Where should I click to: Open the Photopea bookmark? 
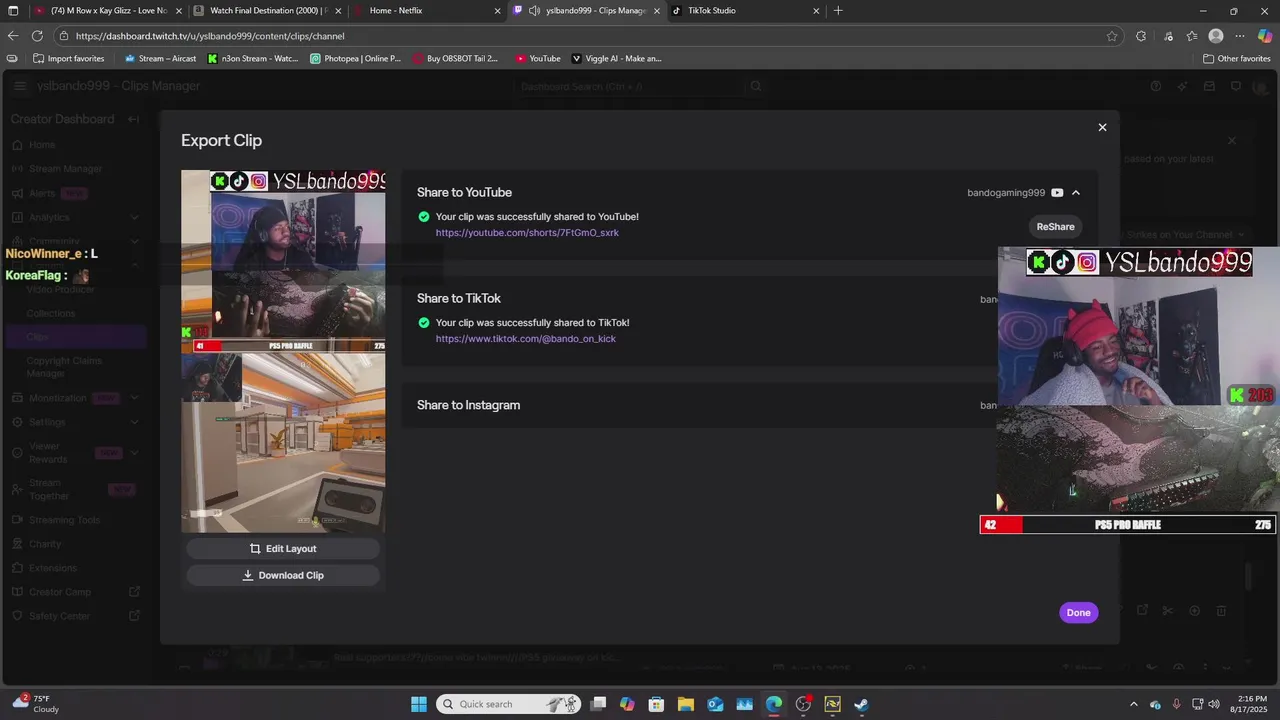click(356, 59)
